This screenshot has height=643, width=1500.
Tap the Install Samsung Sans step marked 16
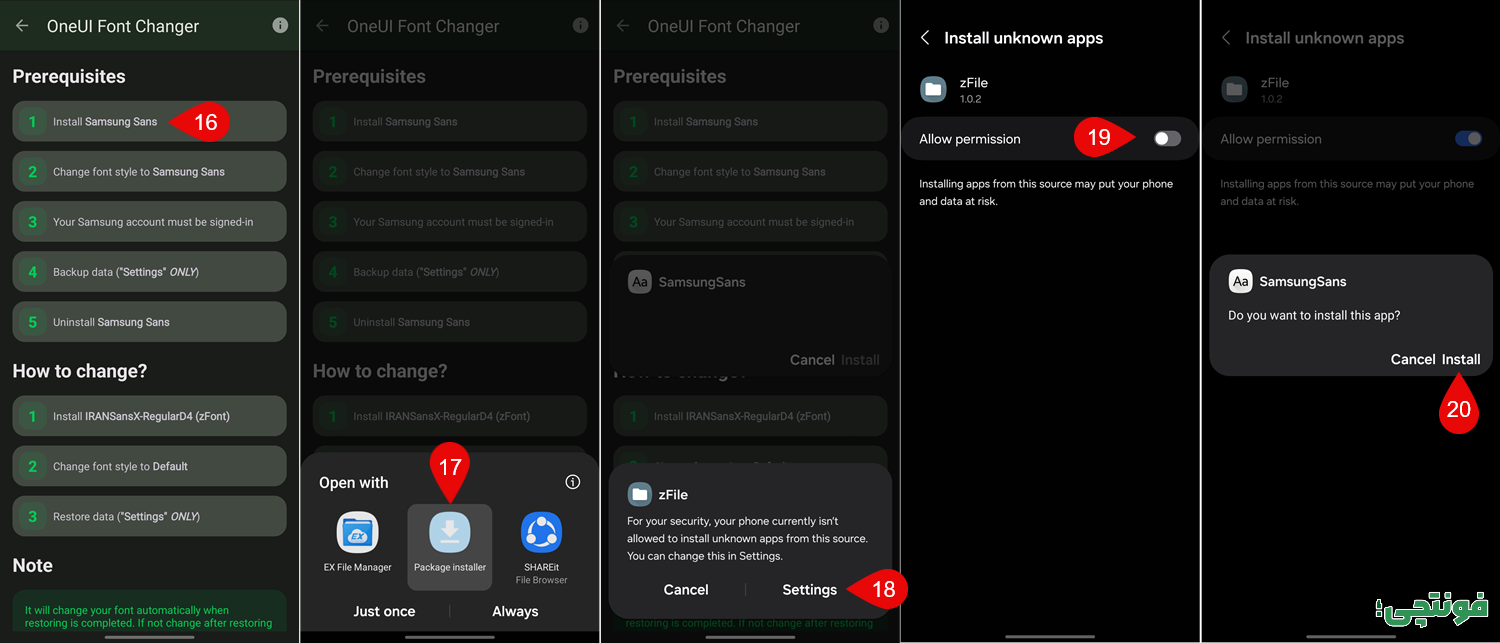pyautogui.click(x=150, y=121)
